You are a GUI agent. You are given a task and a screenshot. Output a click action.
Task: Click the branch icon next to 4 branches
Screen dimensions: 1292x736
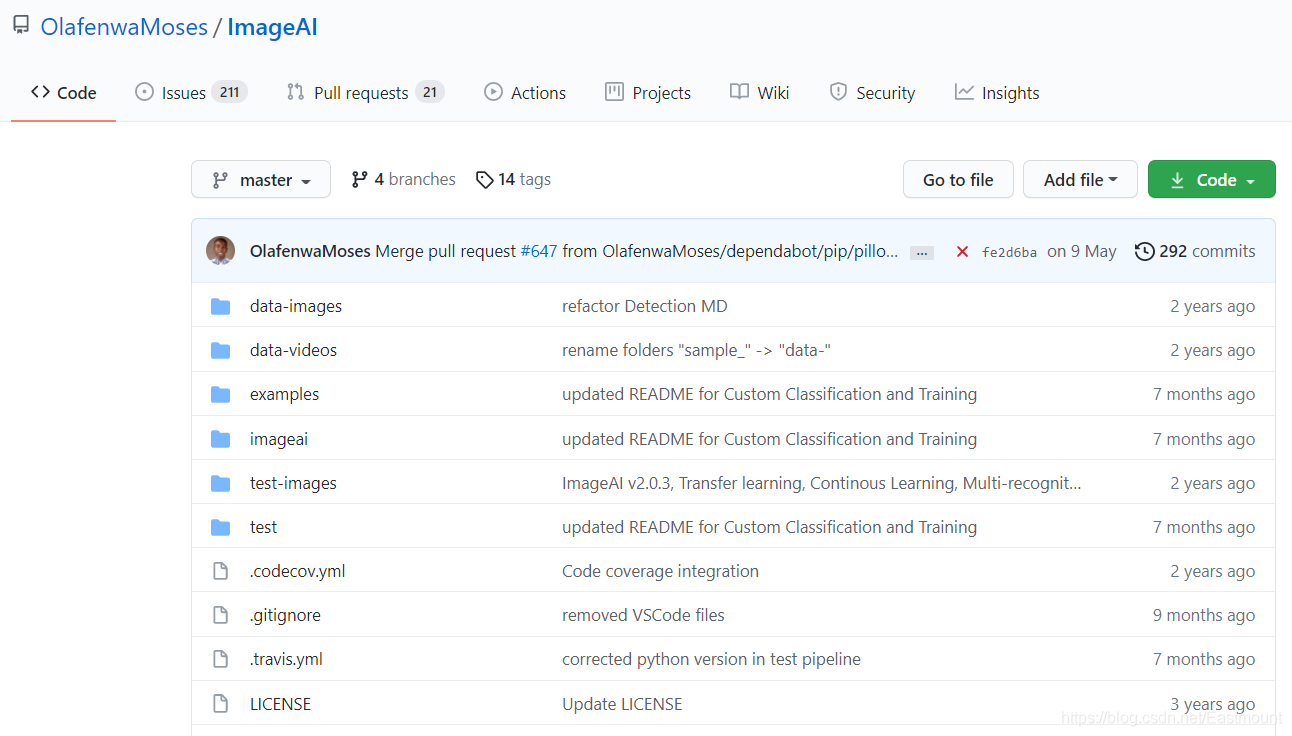[x=359, y=180]
